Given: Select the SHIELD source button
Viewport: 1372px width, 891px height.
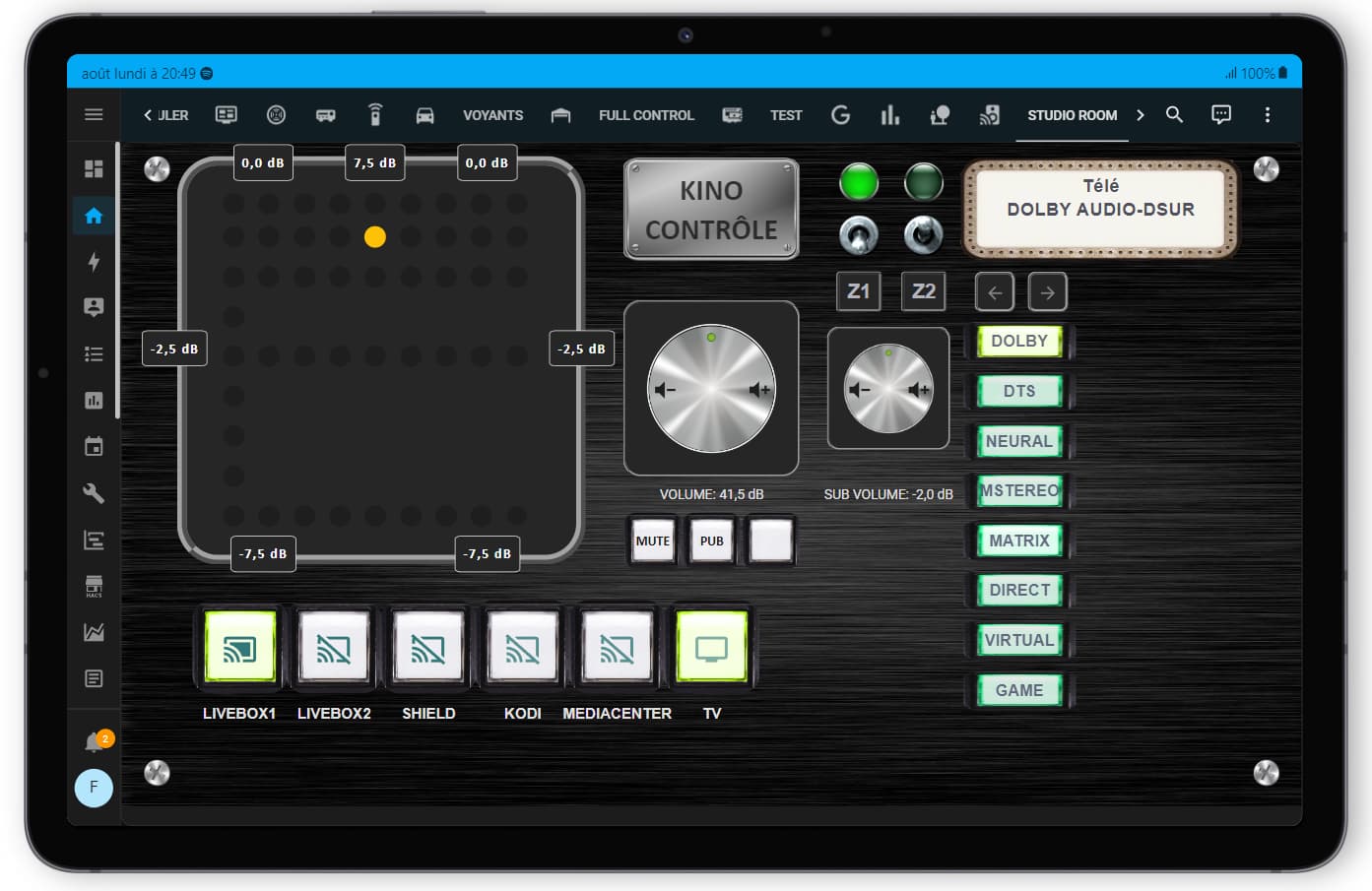Looking at the screenshot, I should 428,648.
